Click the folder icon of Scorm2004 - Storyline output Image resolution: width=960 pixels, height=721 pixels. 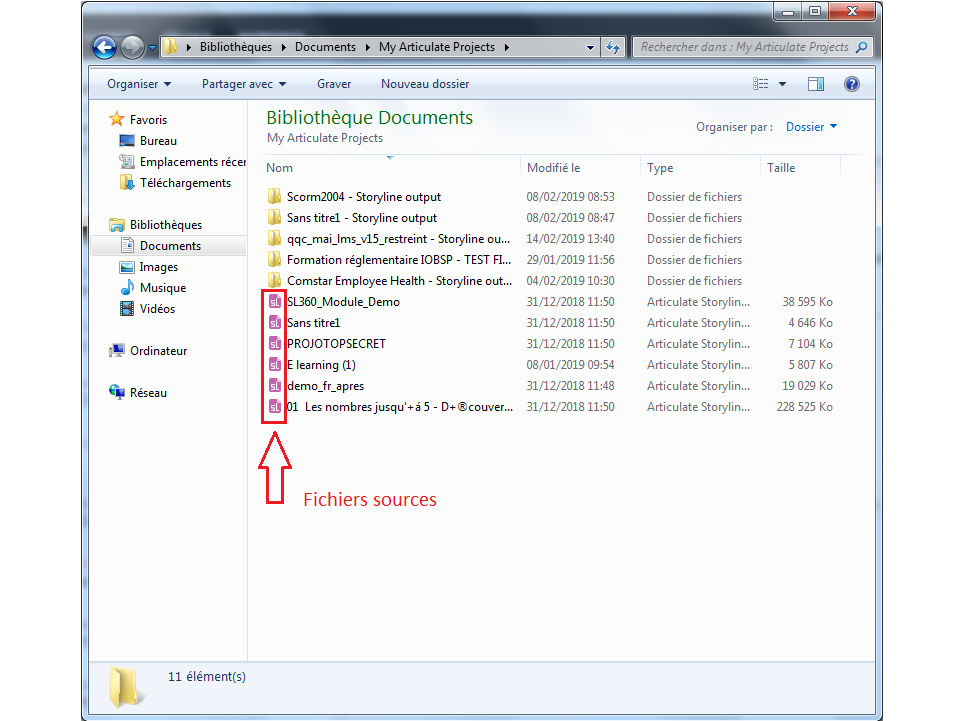click(274, 196)
